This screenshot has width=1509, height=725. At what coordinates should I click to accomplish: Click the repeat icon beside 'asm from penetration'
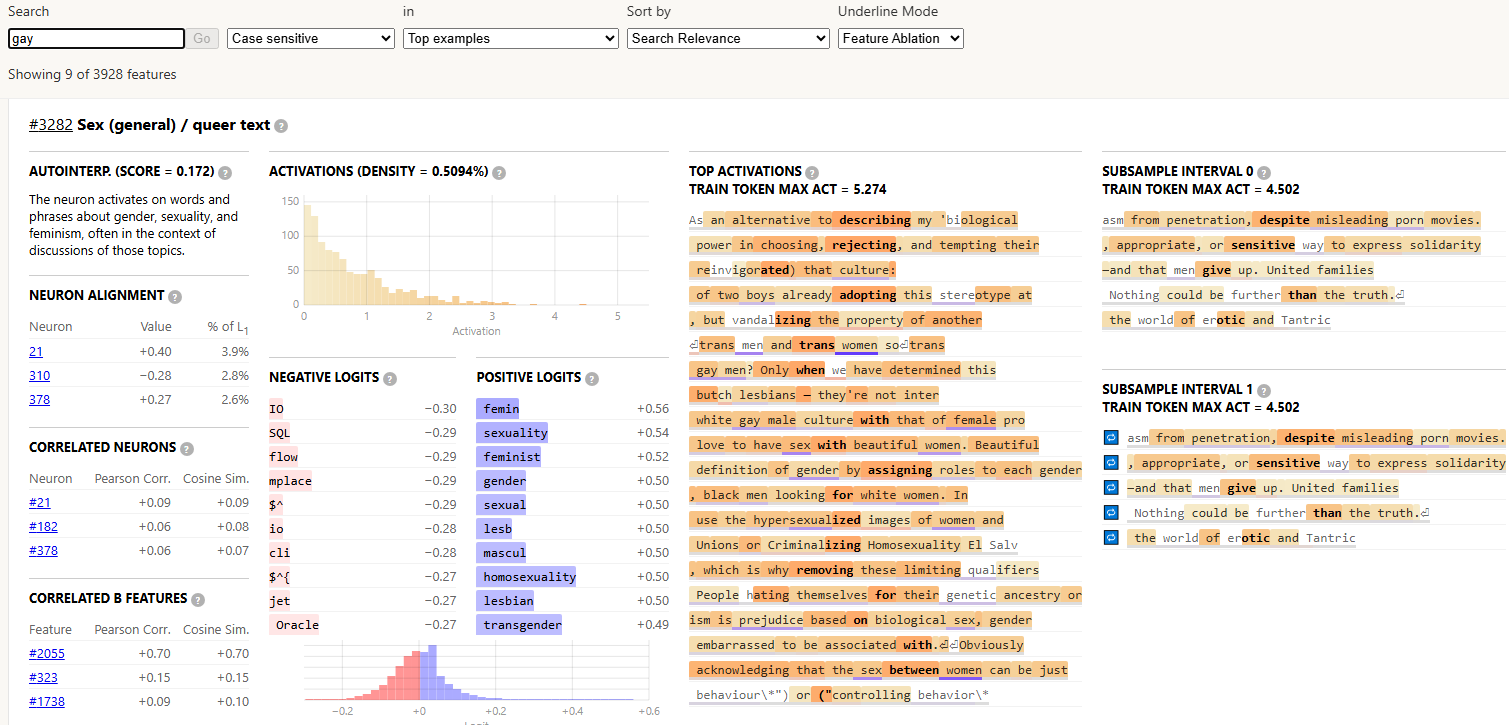pyautogui.click(x=1110, y=438)
